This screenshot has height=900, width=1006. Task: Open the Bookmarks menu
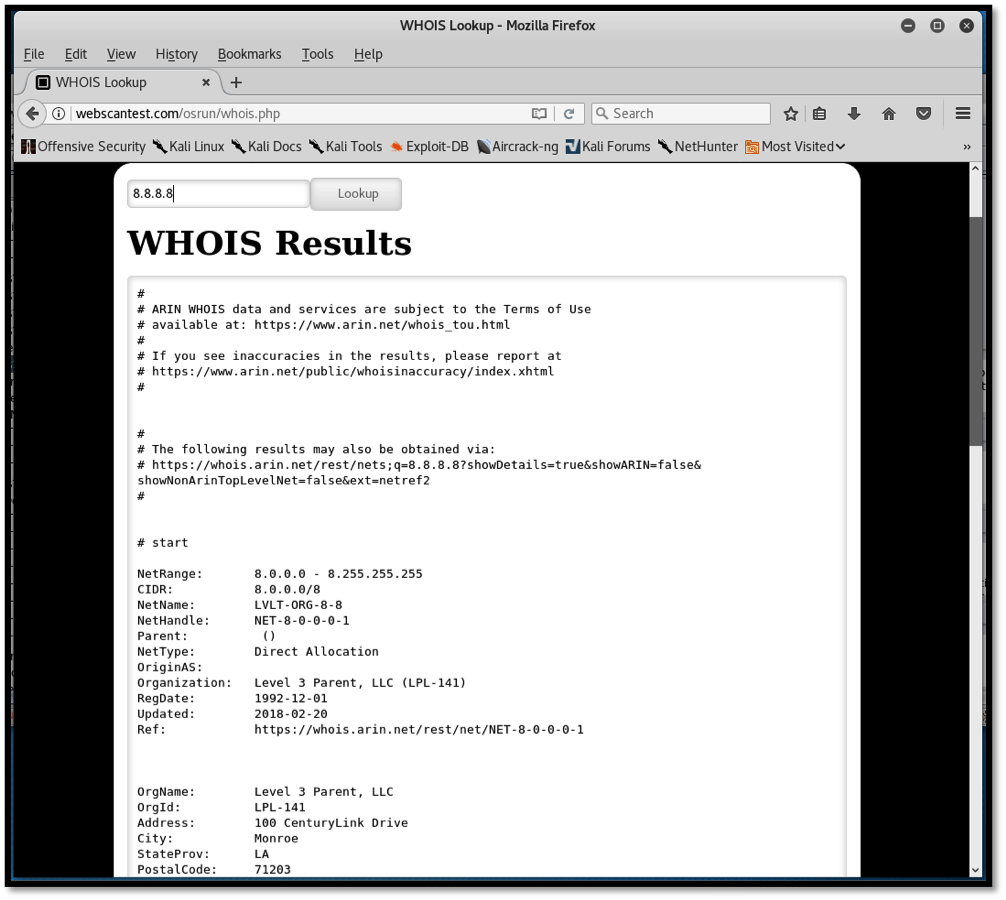click(249, 54)
